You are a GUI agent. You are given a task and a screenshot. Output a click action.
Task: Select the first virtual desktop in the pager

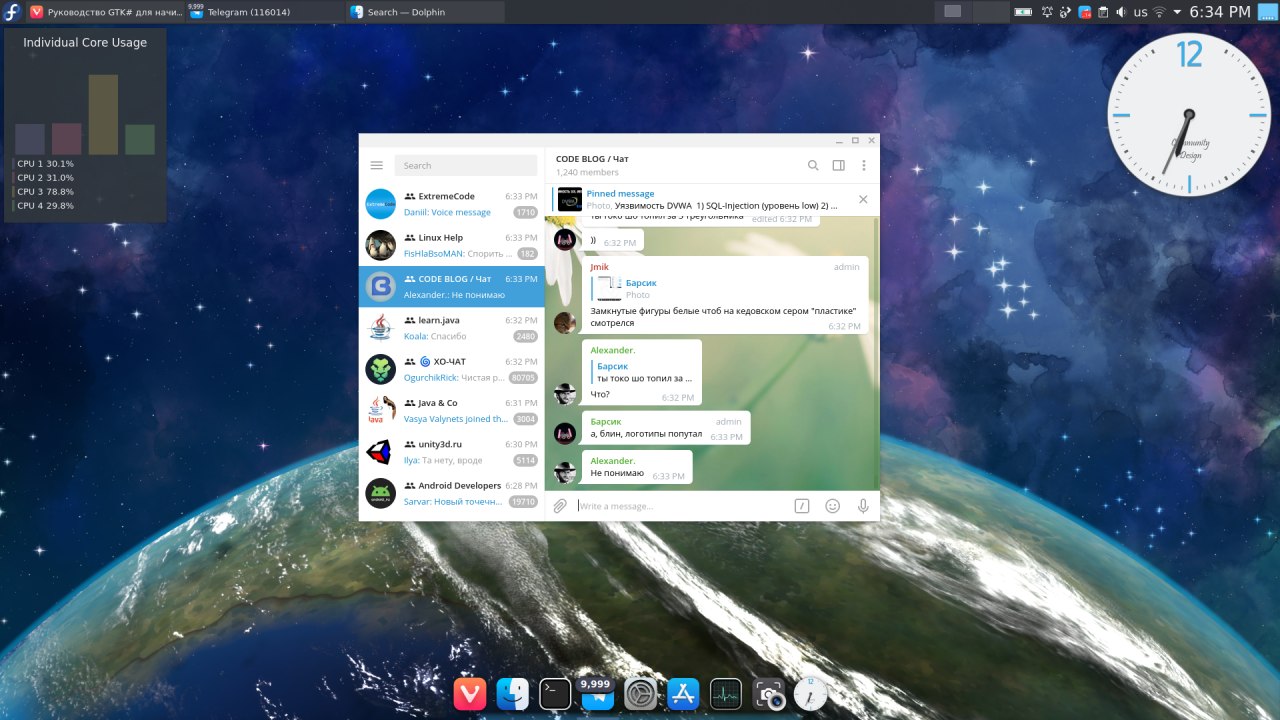(x=953, y=12)
